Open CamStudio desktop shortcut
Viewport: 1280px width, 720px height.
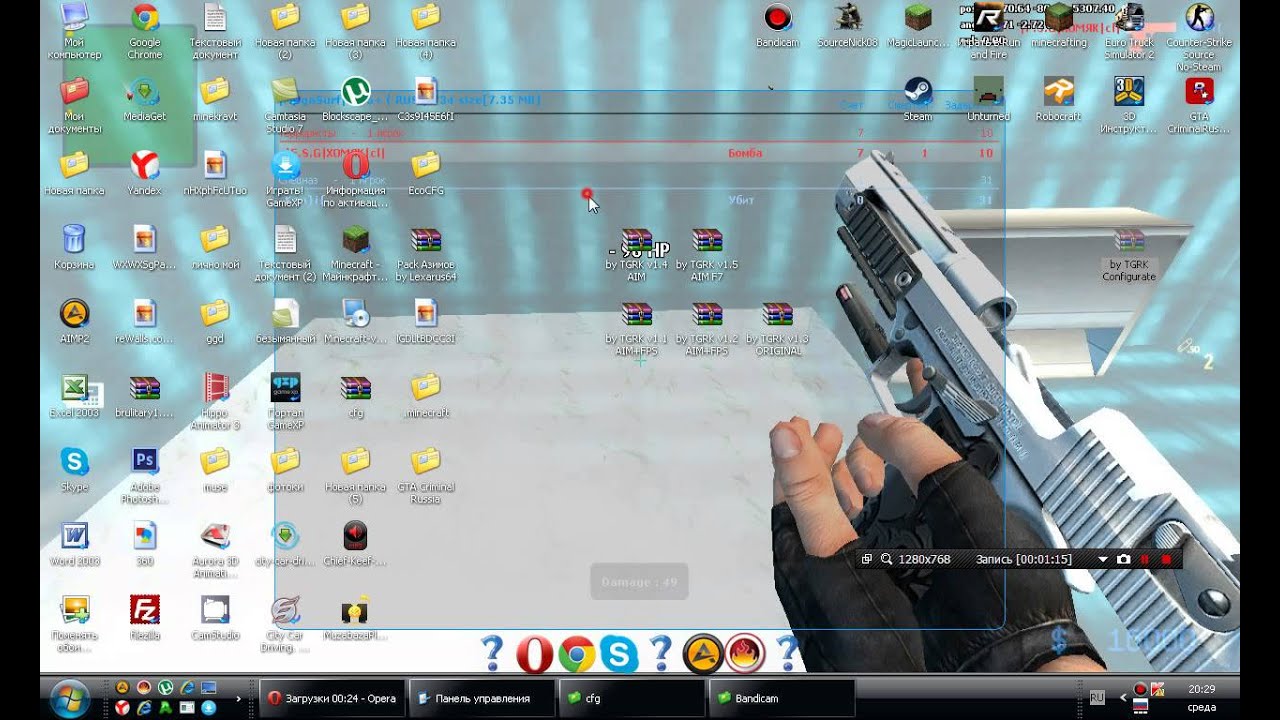click(215, 609)
